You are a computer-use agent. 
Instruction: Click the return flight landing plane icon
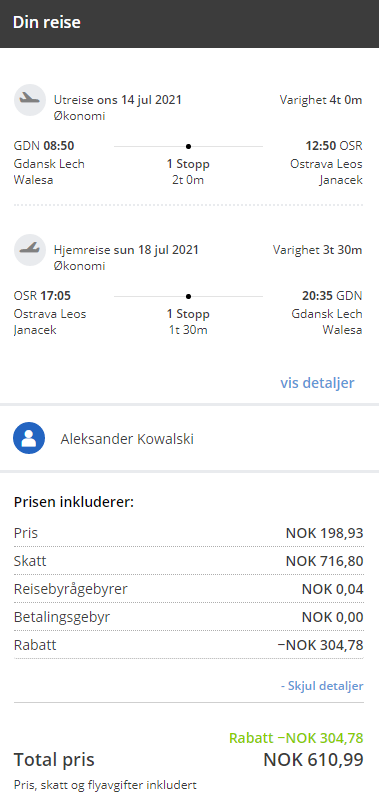click(30, 249)
